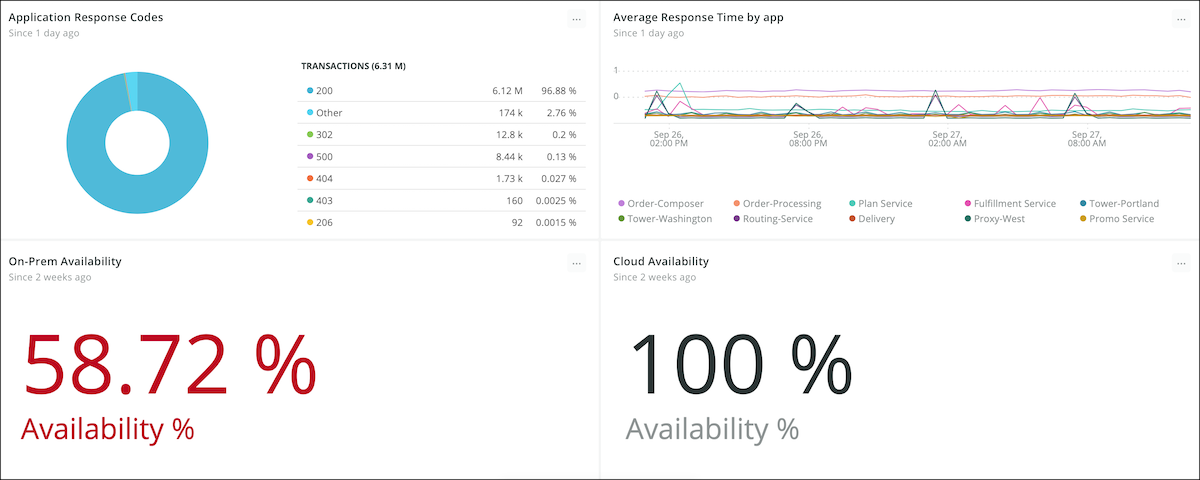Screen dimensions: 1200x480
Task: Click the Promo Service legend entry
Action: [x=1120, y=219]
